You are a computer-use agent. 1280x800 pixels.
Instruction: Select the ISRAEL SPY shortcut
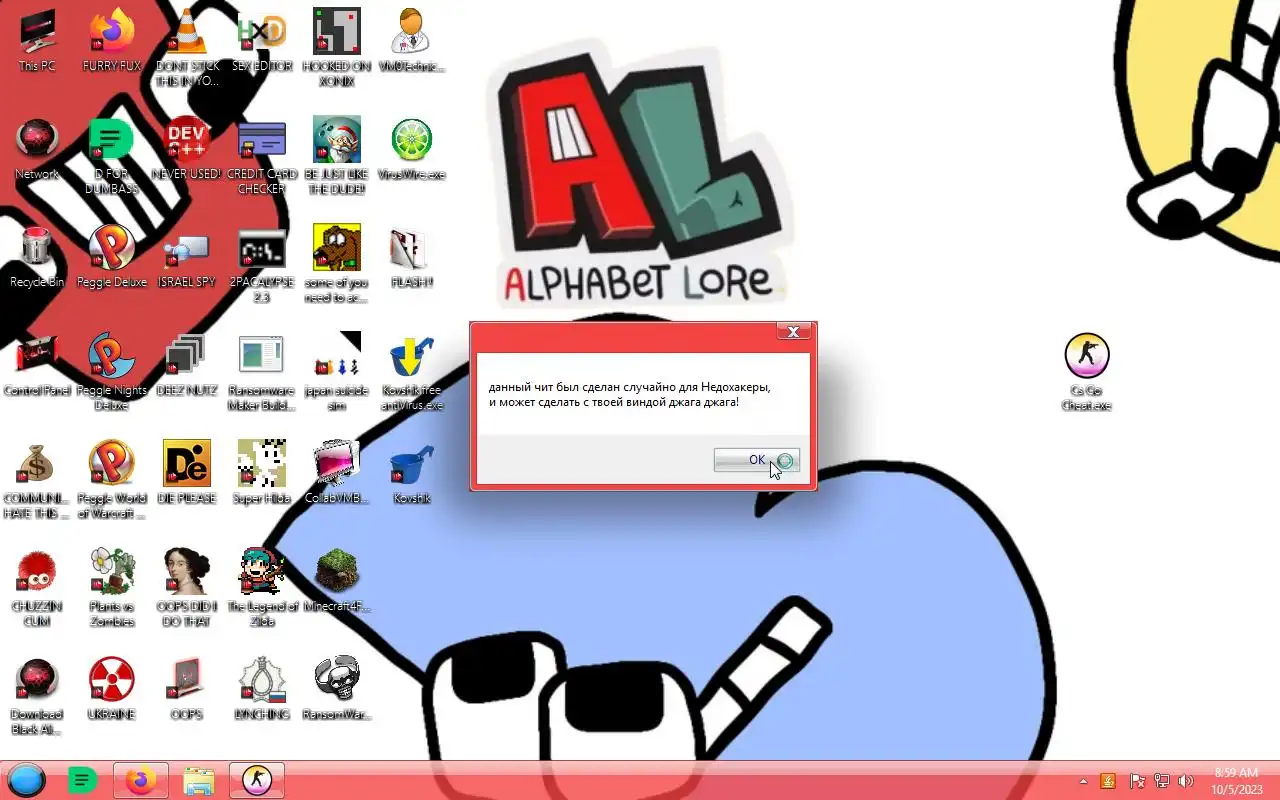[x=187, y=256]
